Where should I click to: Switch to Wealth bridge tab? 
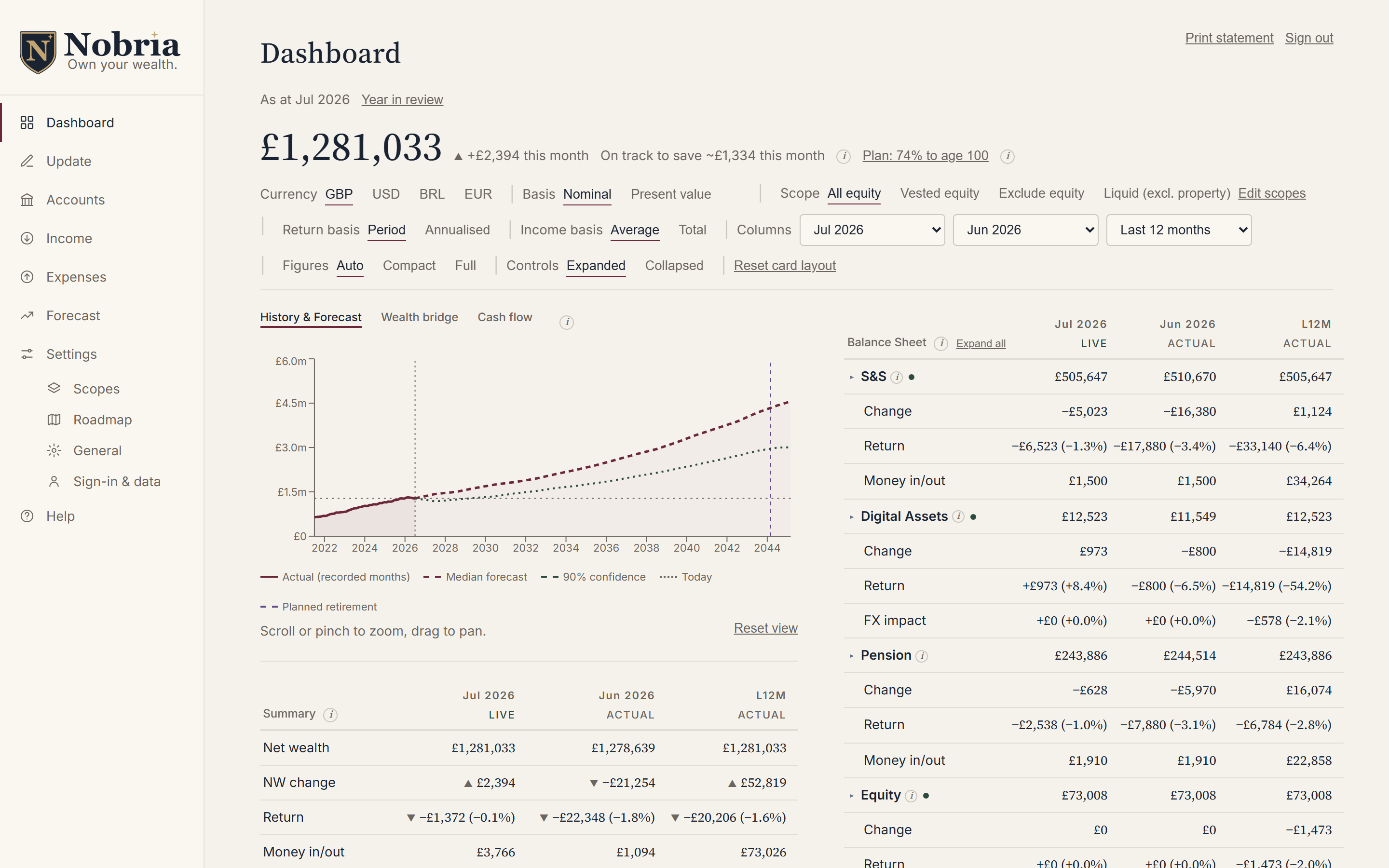419,317
